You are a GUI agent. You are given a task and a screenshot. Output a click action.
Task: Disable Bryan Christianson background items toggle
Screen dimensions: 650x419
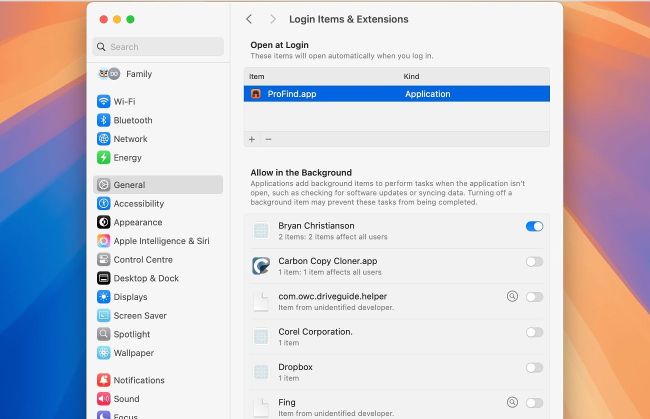[534, 227]
